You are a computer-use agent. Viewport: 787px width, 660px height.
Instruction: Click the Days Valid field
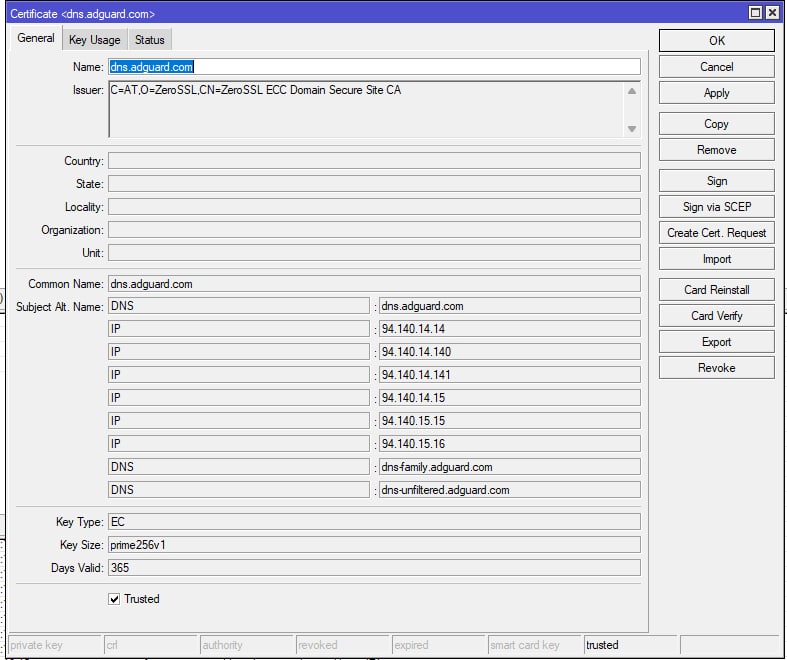(374, 568)
